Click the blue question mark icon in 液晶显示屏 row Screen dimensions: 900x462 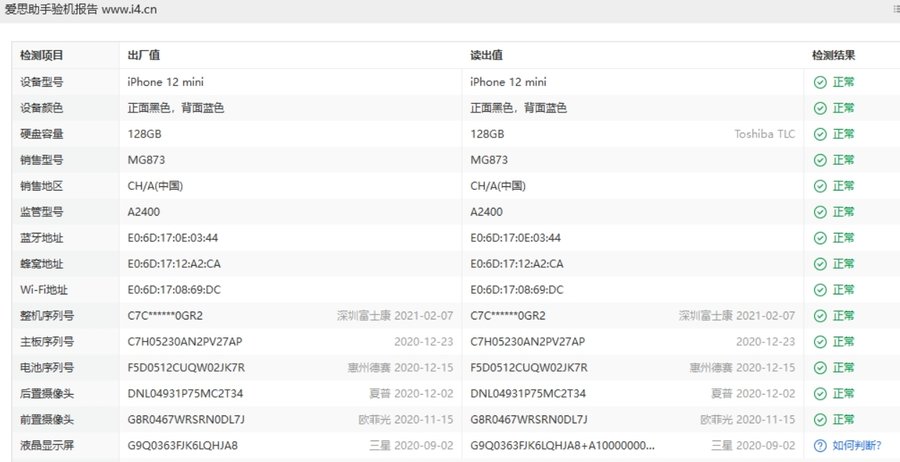[x=820, y=445]
